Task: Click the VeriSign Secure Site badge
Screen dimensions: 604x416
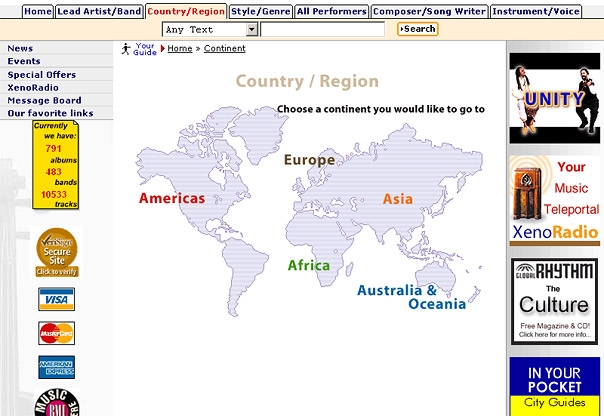Action: (57, 252)
